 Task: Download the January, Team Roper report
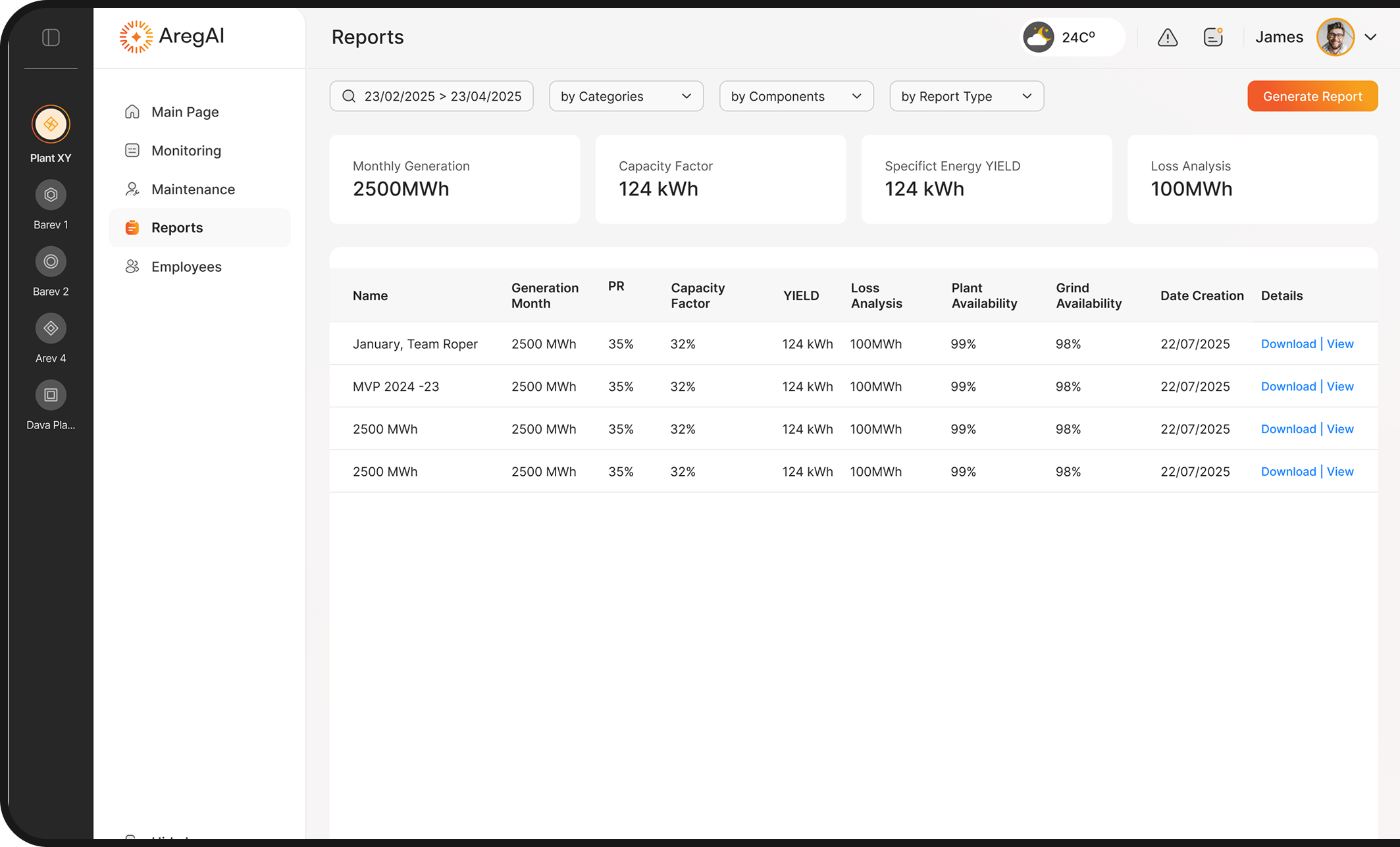click(1287, 344)
